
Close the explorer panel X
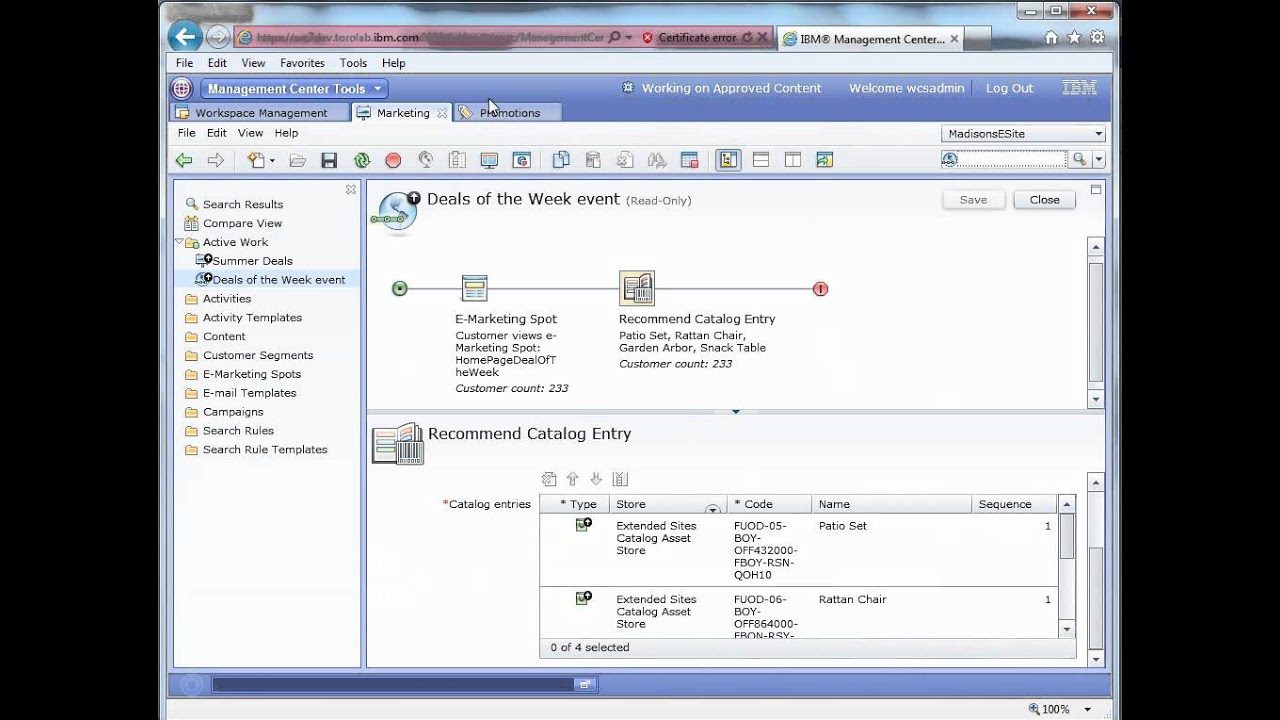coord(351,189)
